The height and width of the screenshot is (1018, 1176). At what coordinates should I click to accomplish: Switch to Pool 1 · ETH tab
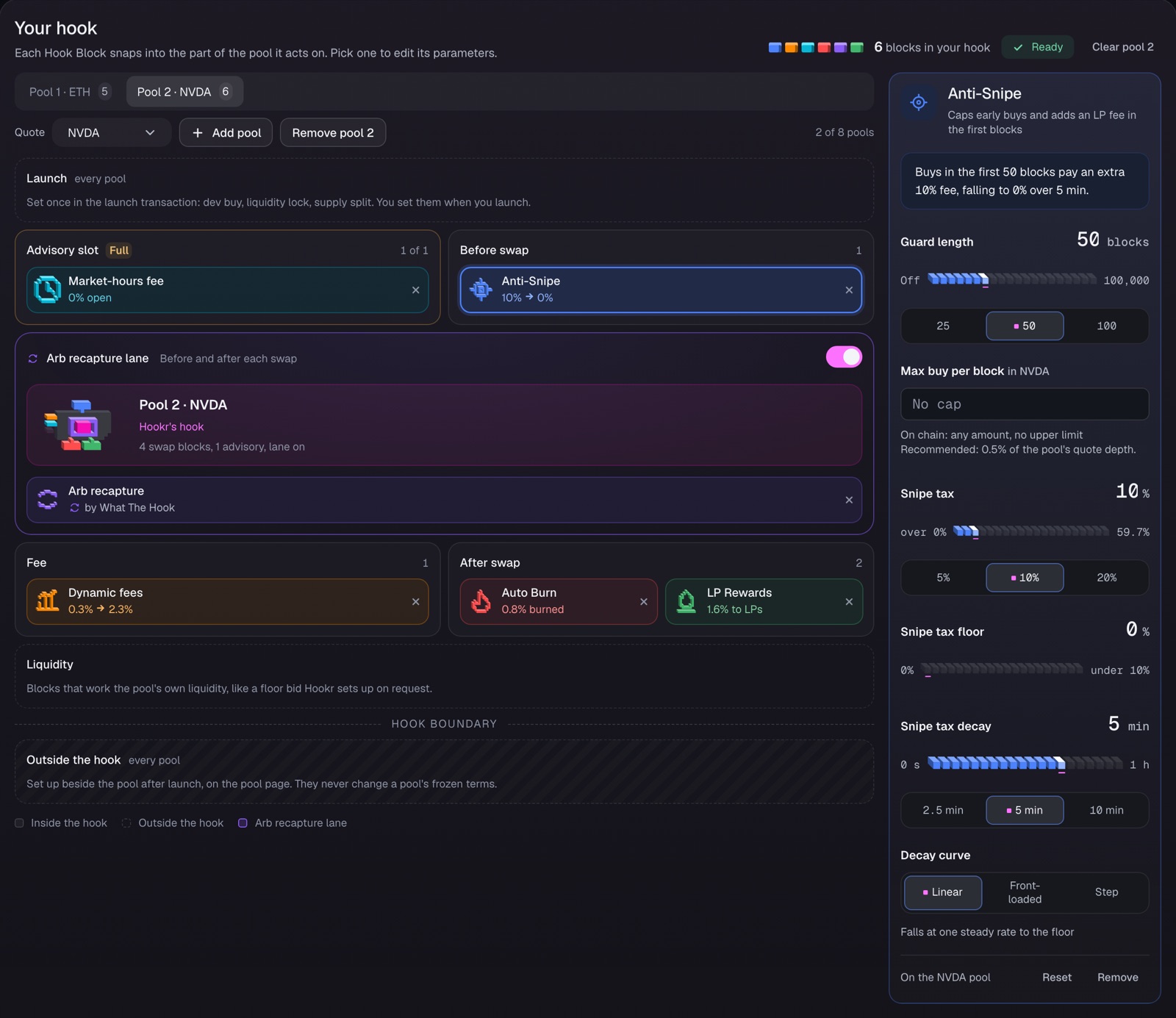[x=69, y=92]
